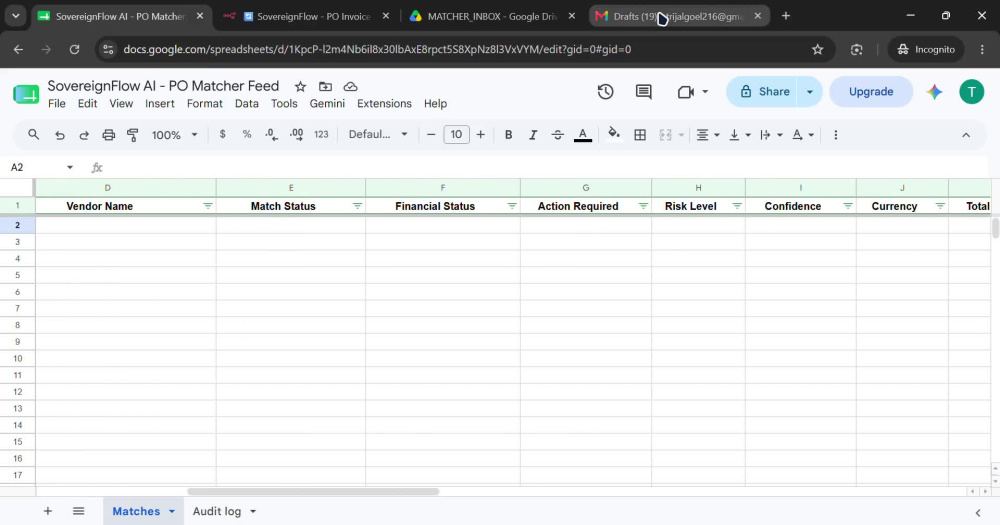The height and width of the screenshot is (525, 1000).
Task: Click the Upgrade button
Action: point(871,92)
